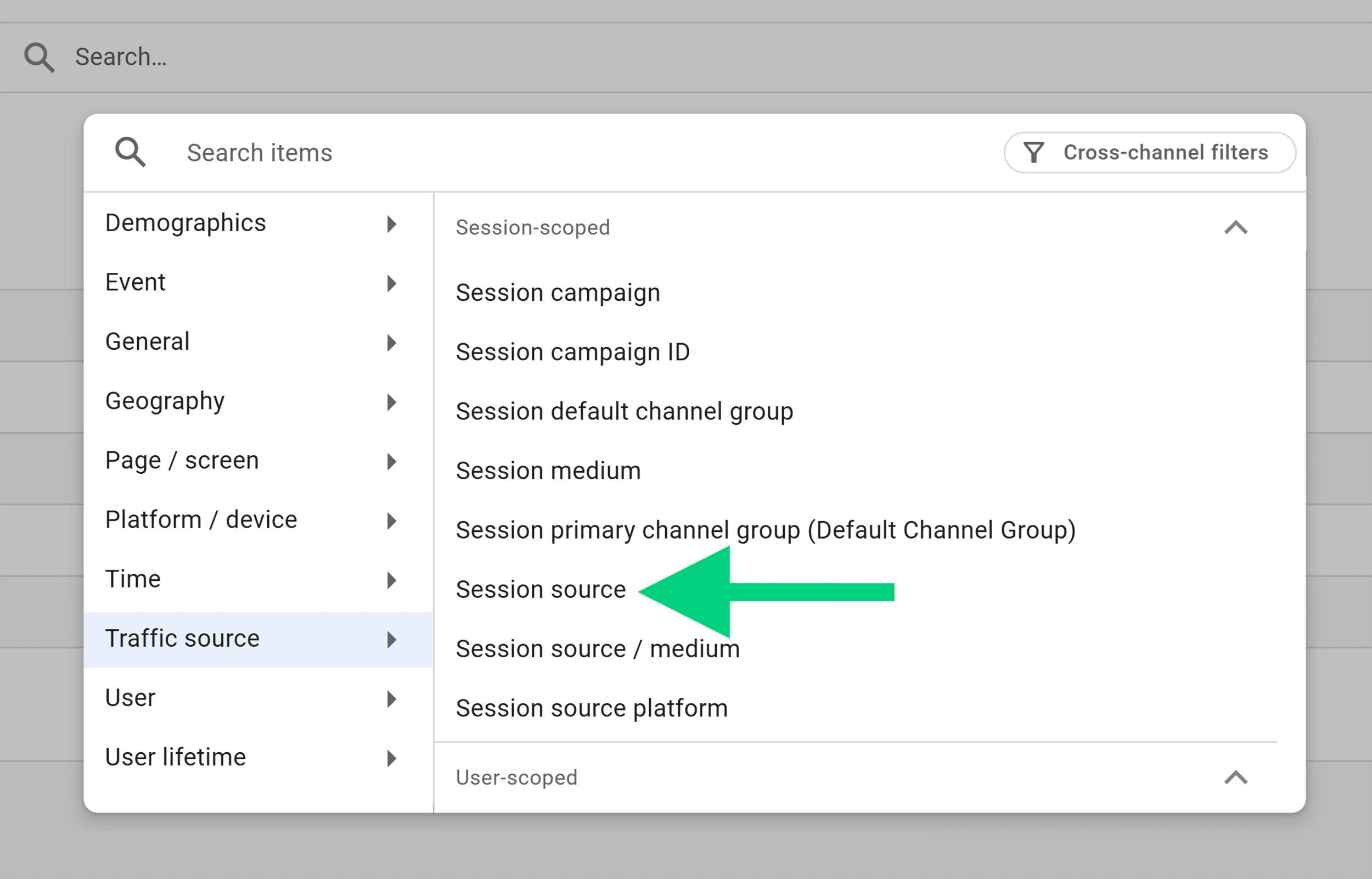
Task: Select the Session medium dimension
Action: (x=547, y=471)
